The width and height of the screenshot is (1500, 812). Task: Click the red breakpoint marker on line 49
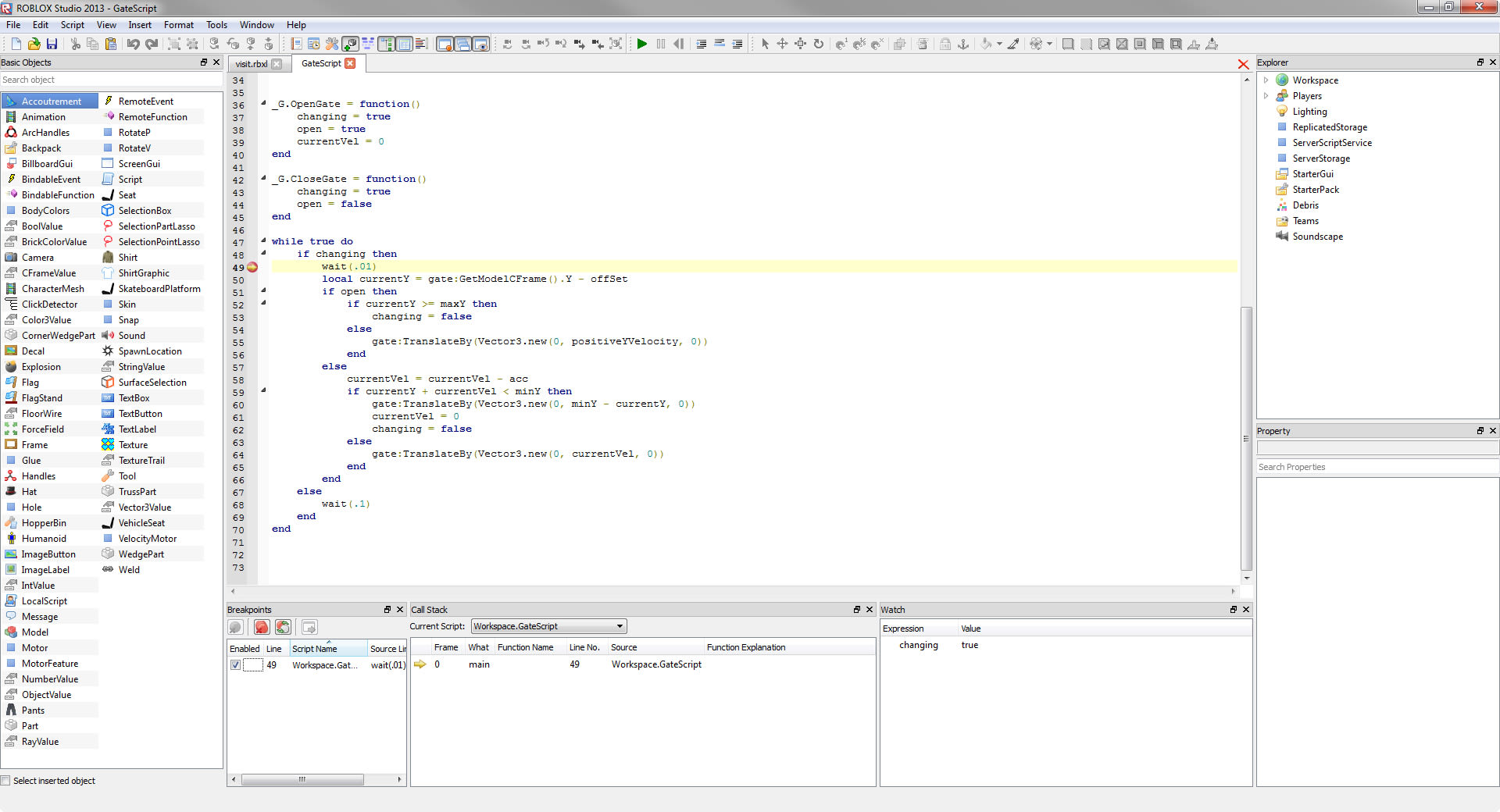pos(252,267)
